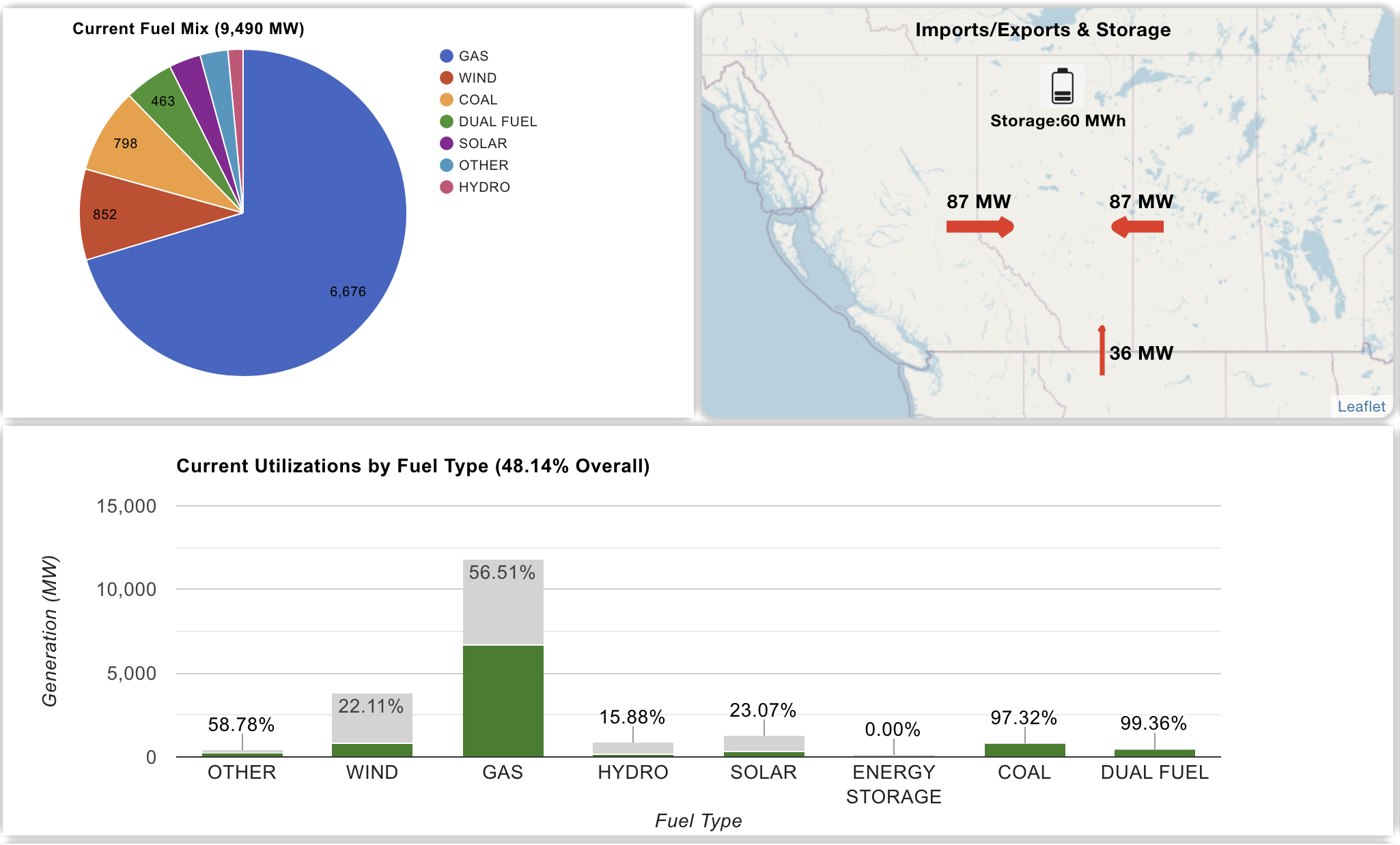Viewport: 1400px width, 845px height.
Task: Click the upward red 36 MW arrow
Action: [1102, 351]
